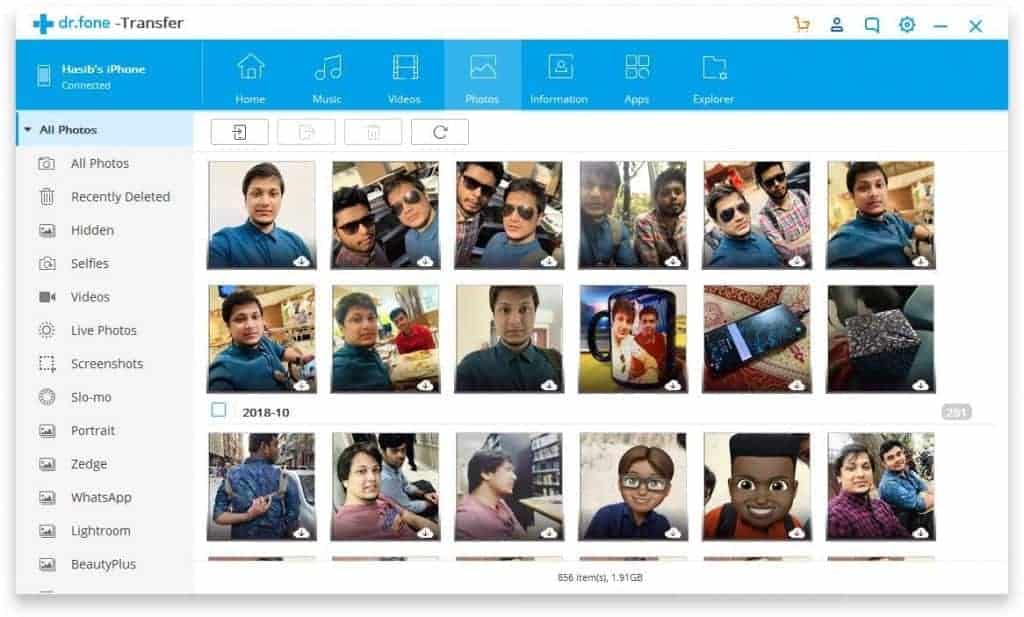Go to the Information tab
The width and height of the screenshot is (1024, 617).
558,75
